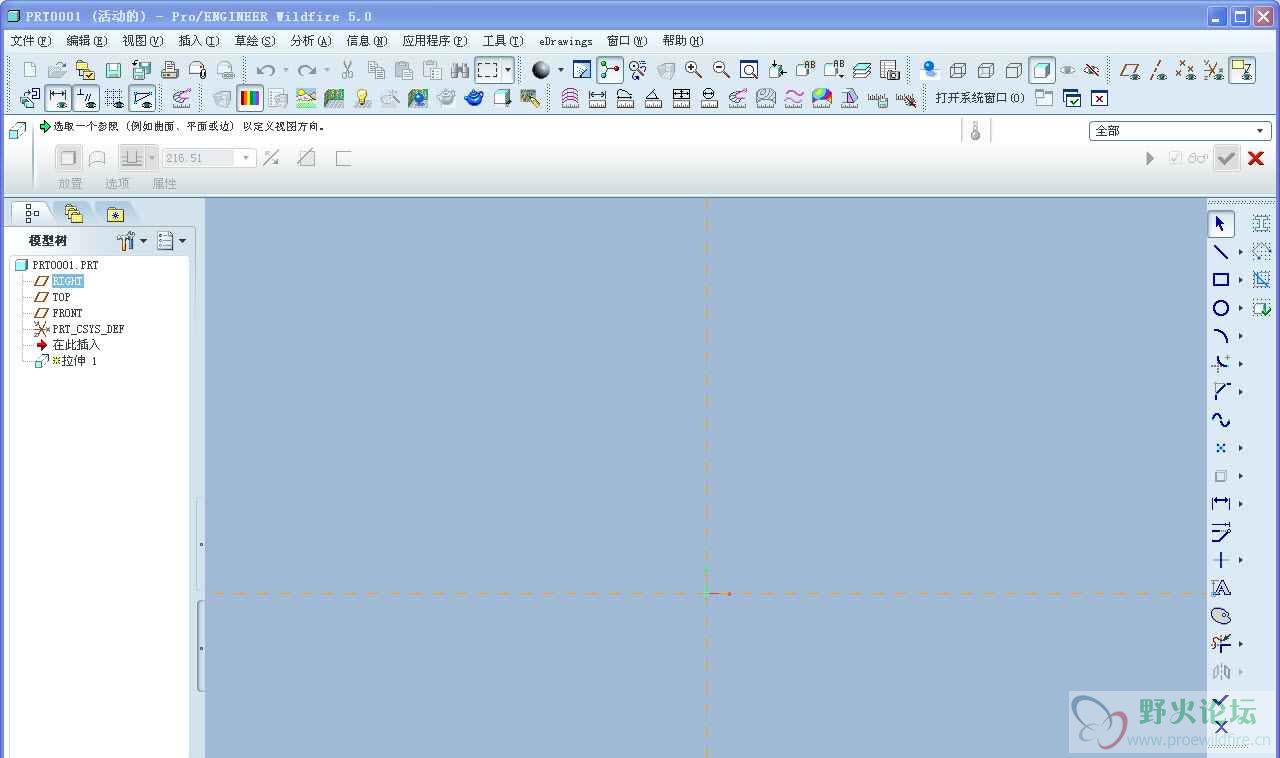Click 打开系统窗口(O) button
The image size is (1280, 758).
click(980, 98)
